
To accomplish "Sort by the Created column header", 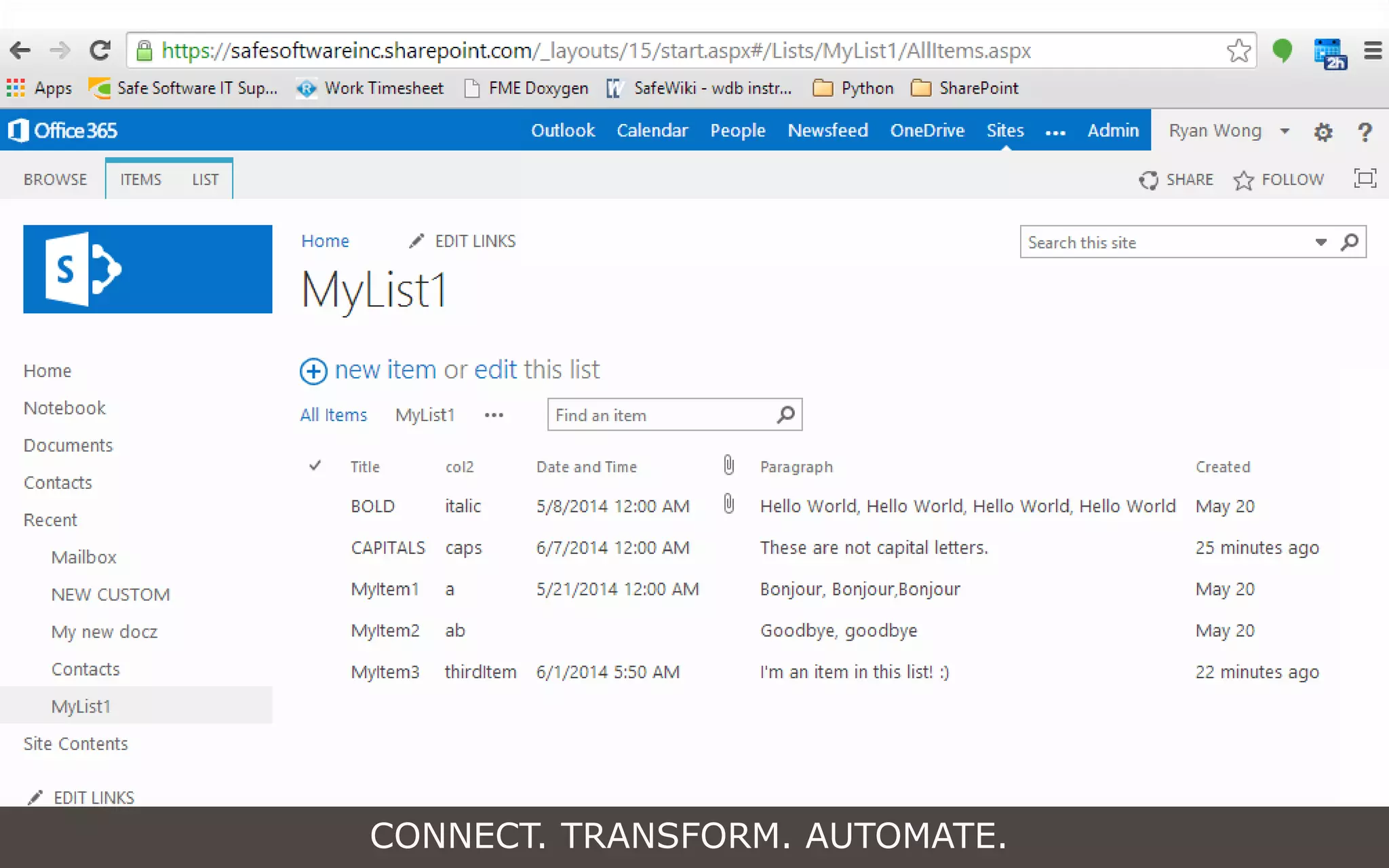I will coord(1223,467).
